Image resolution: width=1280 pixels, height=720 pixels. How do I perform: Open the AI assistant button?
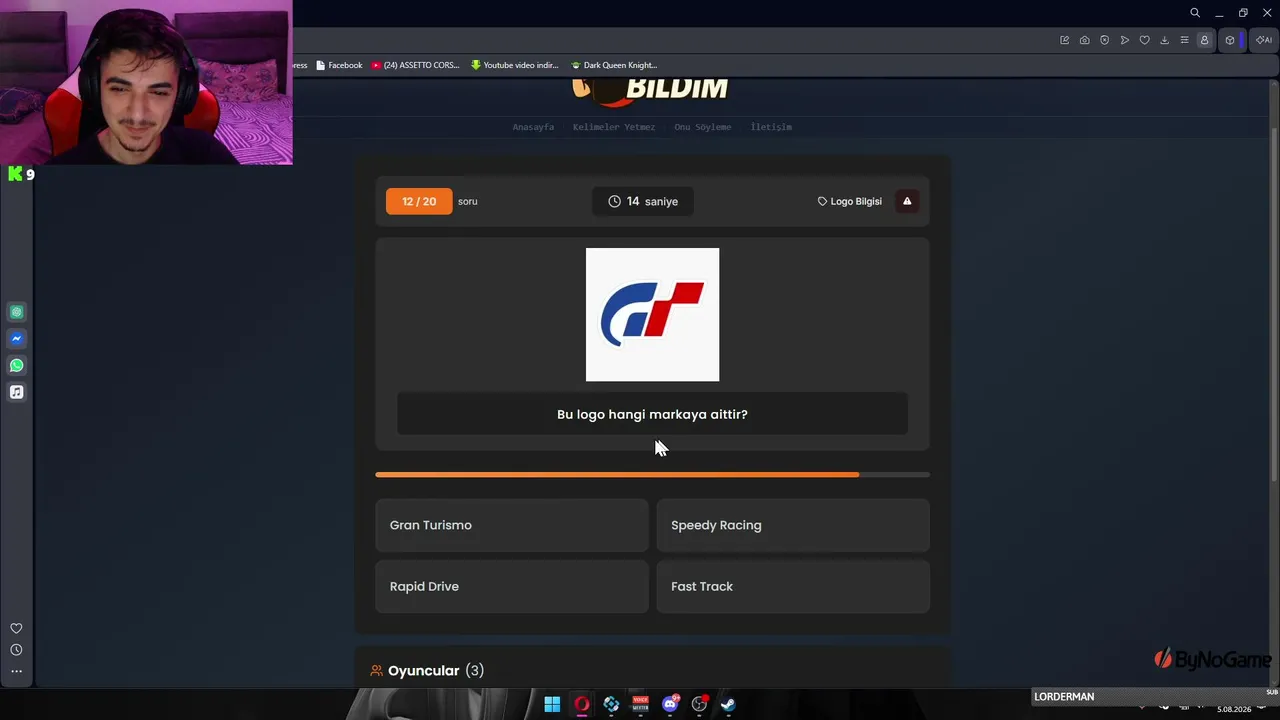[x=1264, y=40]
